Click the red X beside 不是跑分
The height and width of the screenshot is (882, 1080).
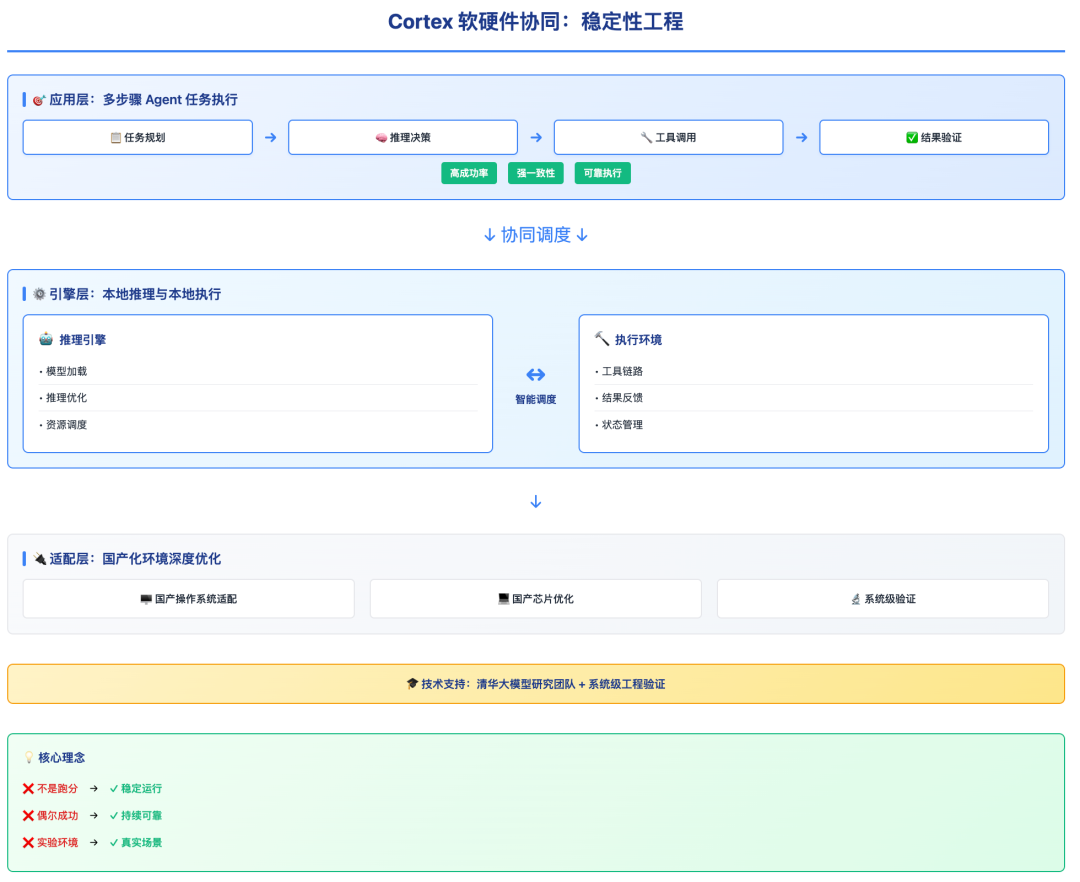28,788
